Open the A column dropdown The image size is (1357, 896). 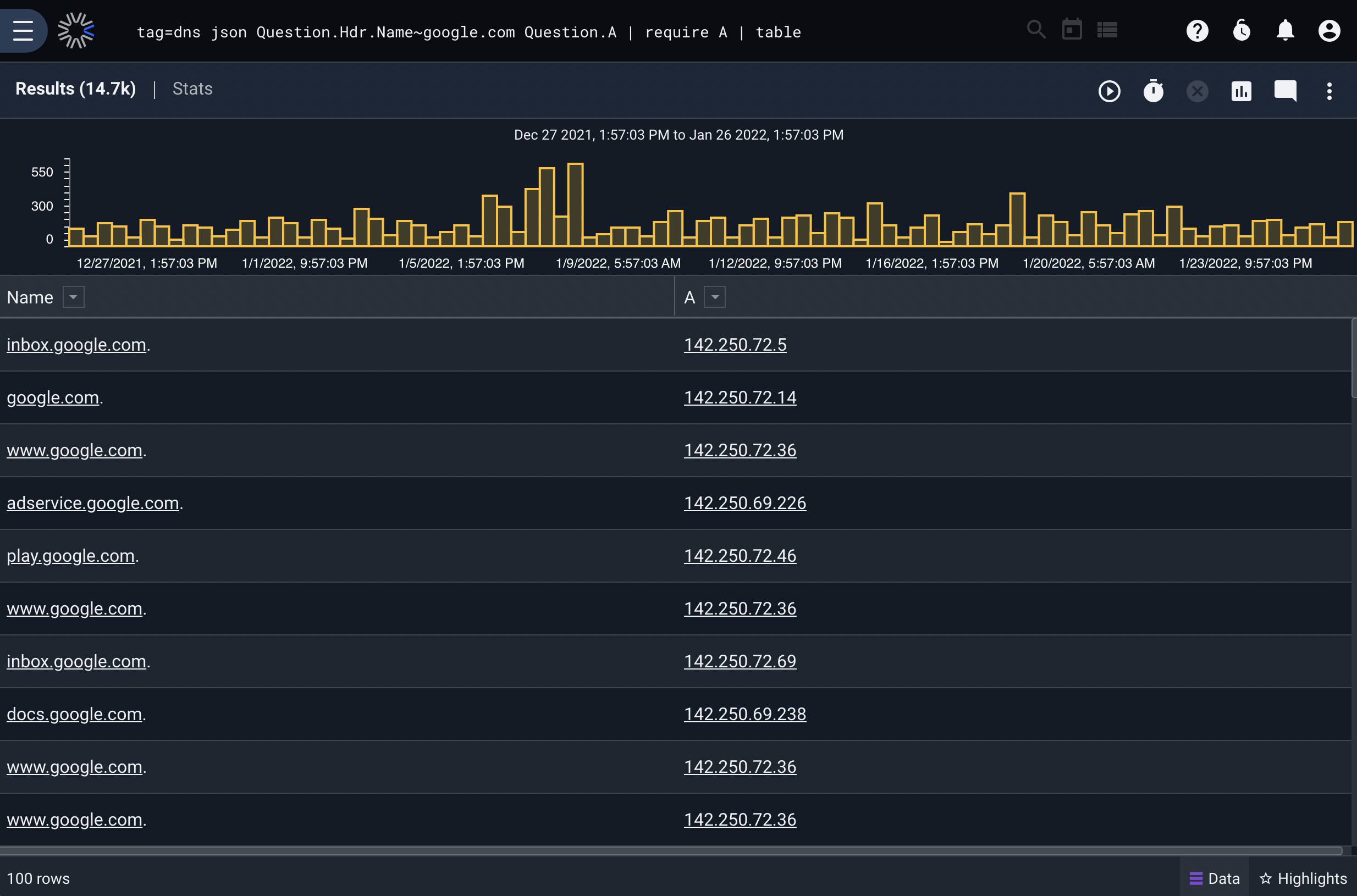pyautogui.click(x=714, y=297)
